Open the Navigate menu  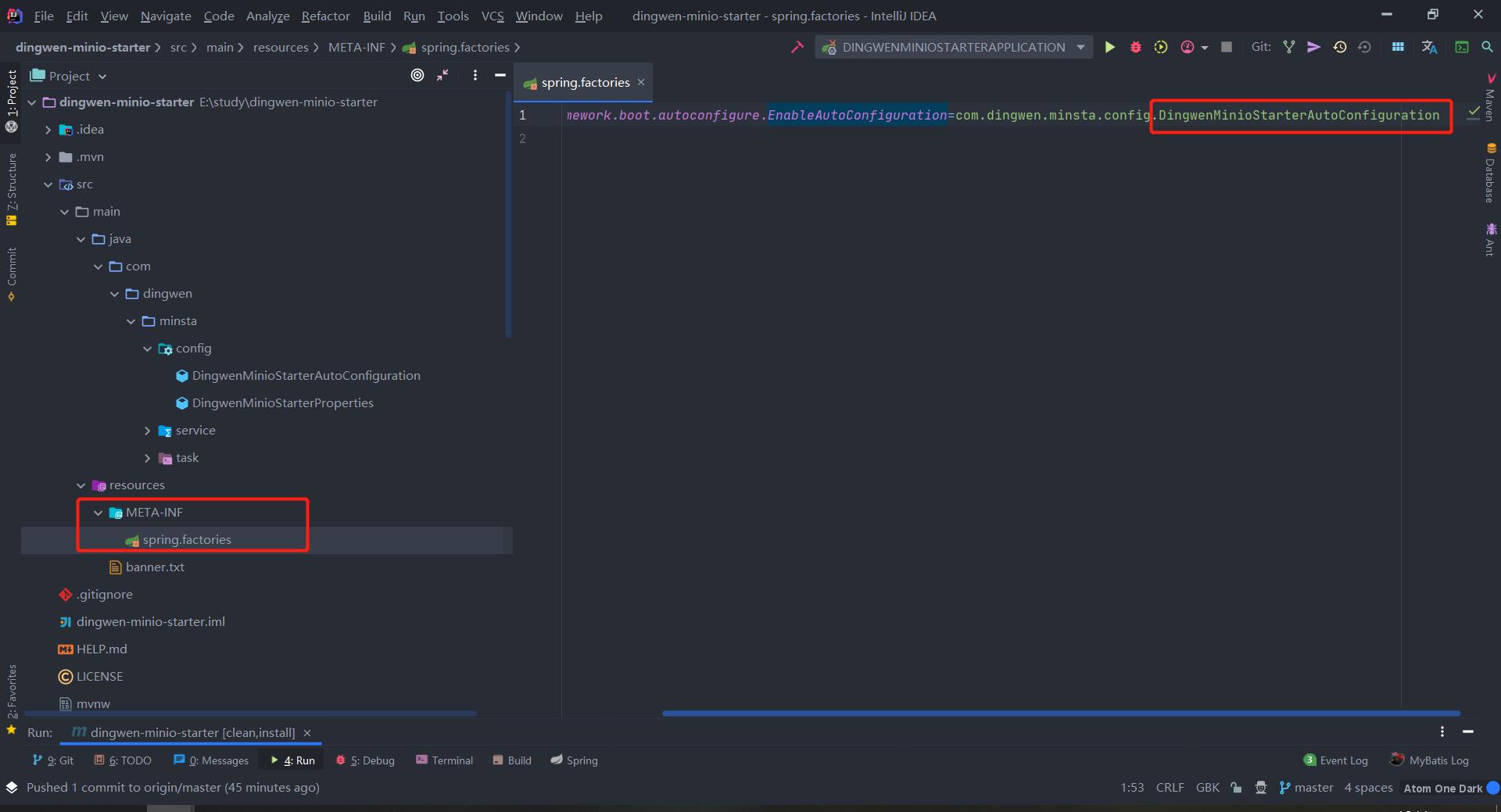pyautogui.click(x=166, y=16)
